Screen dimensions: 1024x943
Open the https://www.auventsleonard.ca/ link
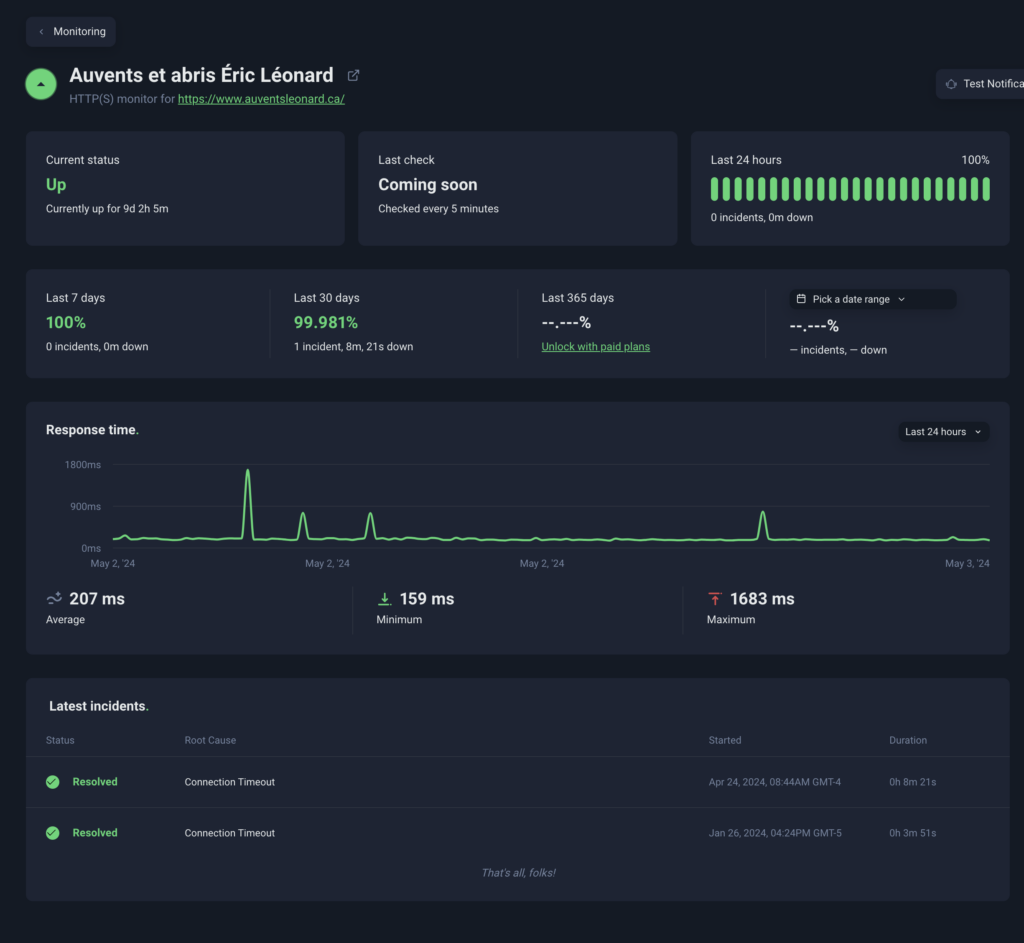click(261, 100)
